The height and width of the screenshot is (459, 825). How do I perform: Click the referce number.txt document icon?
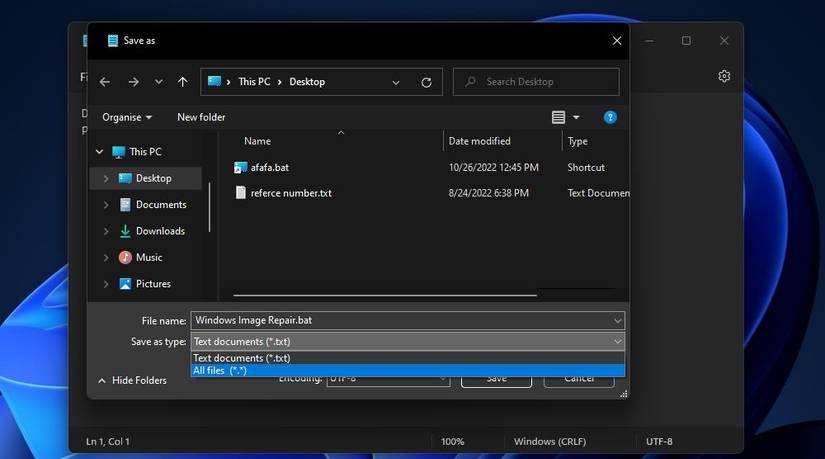point(240,193)
